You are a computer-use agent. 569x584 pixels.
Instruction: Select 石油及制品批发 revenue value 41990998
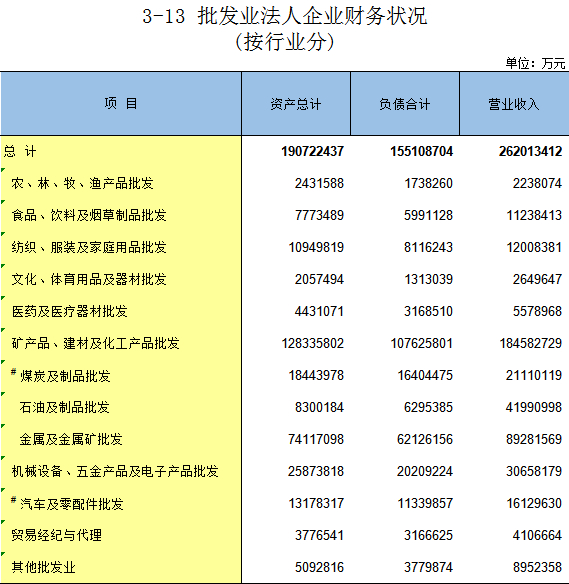pyautogui.click(x=534, y=407)
